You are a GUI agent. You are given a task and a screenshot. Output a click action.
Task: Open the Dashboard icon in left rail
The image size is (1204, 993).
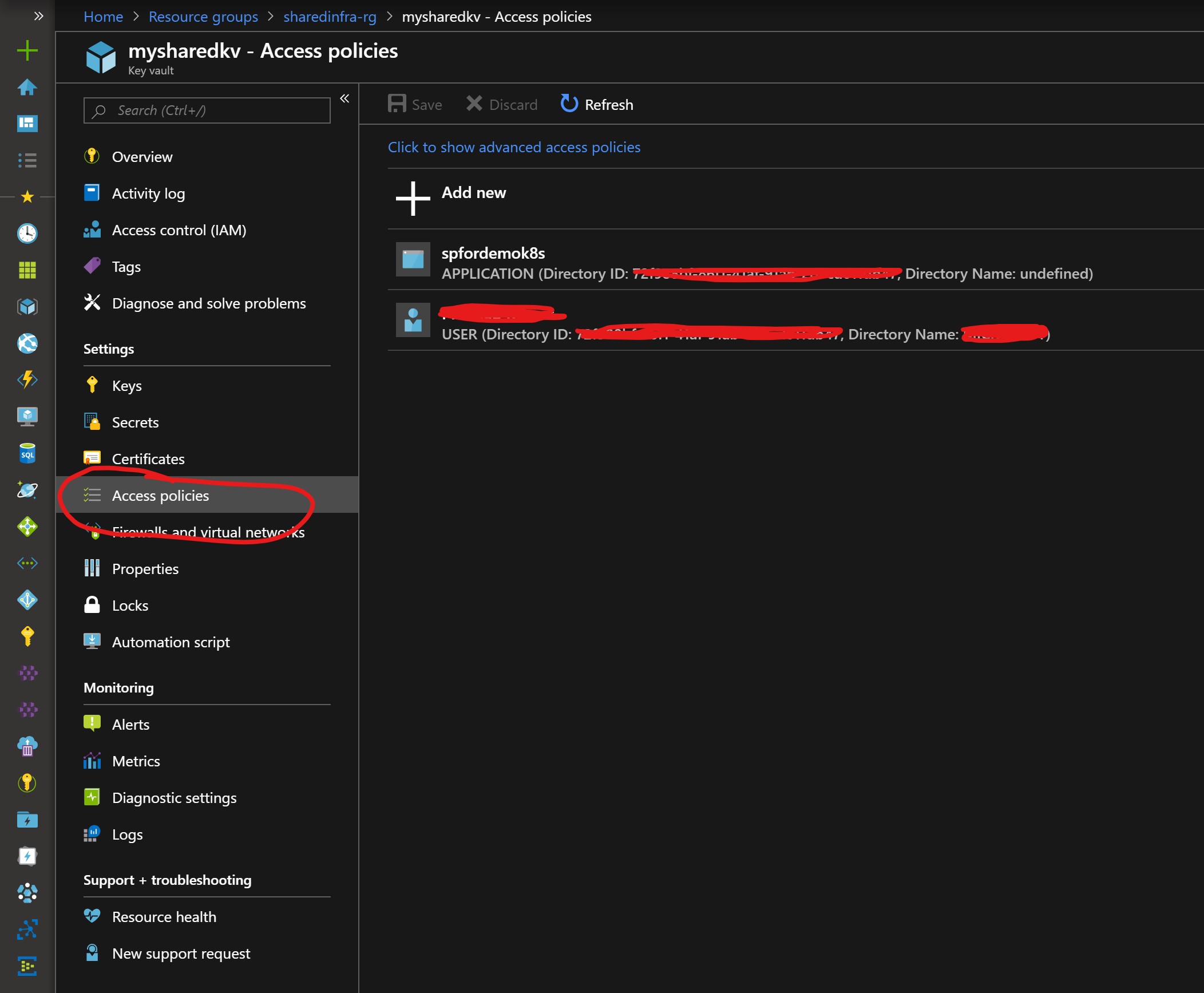27,123
